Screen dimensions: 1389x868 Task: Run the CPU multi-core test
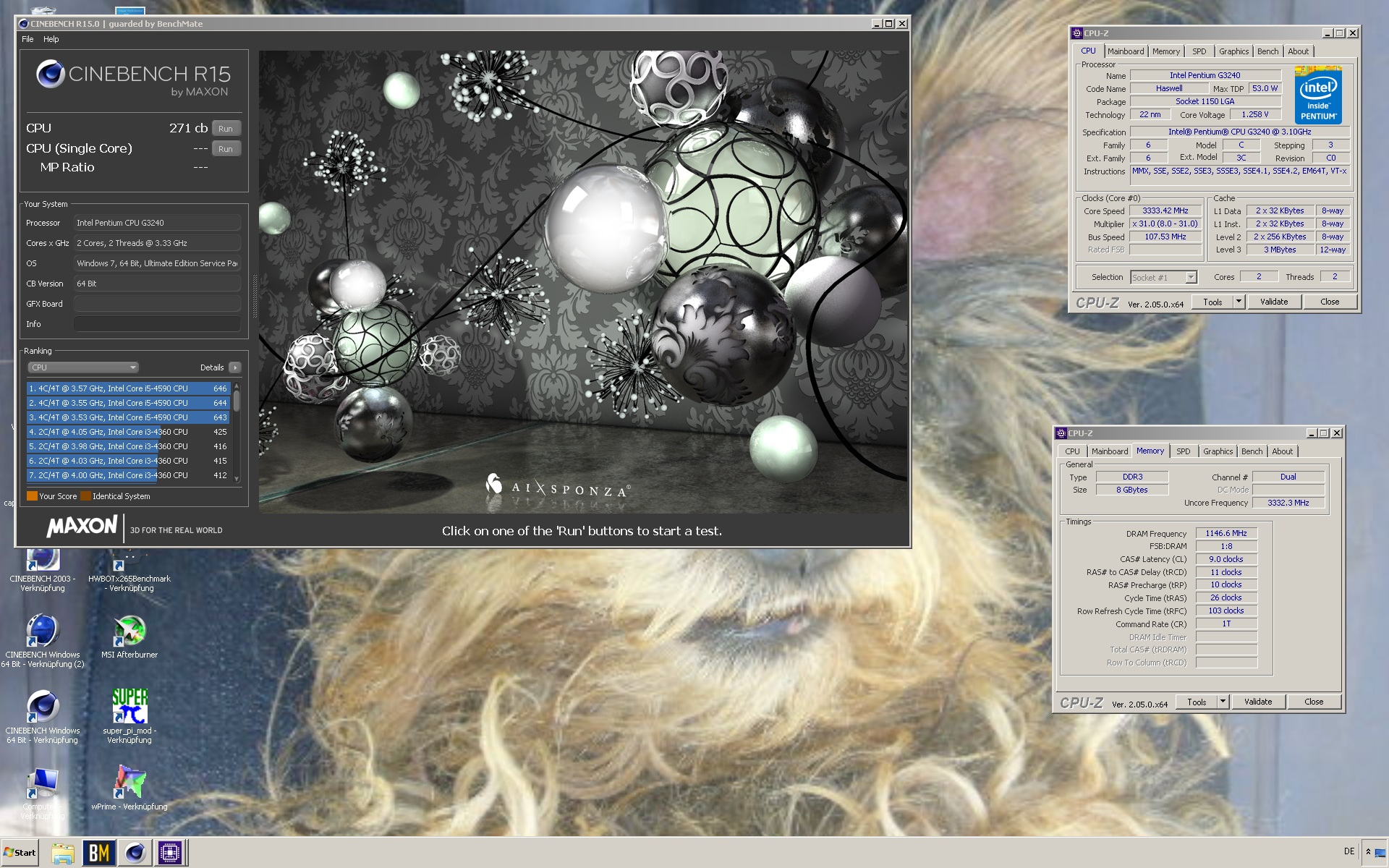[226, 128]
